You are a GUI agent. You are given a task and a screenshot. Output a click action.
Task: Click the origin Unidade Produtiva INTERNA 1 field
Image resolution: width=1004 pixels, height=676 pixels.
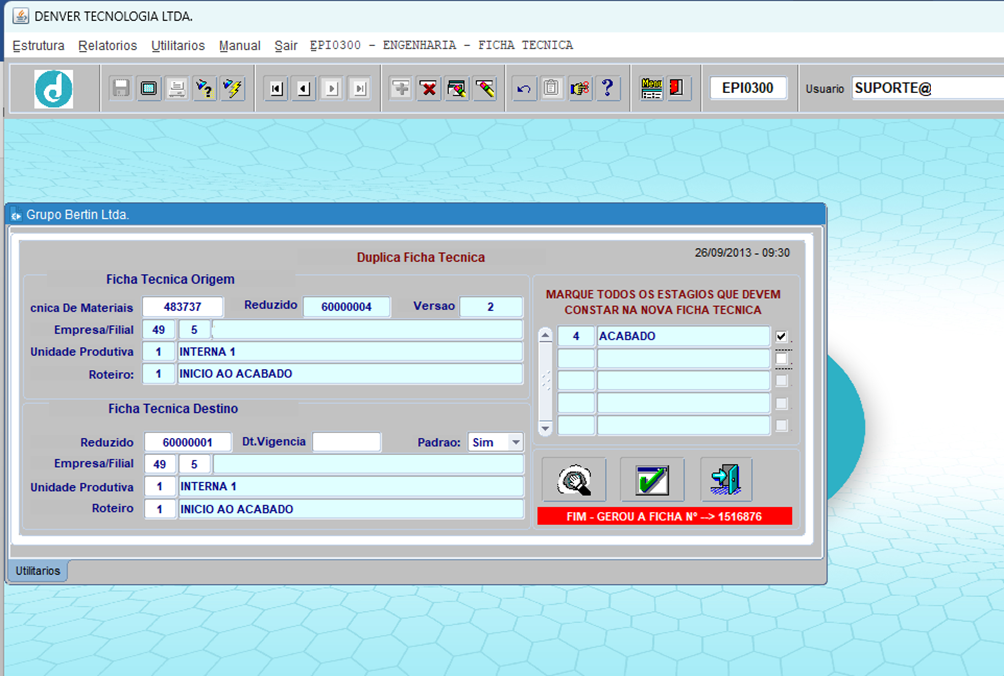(x=350, y=351)
